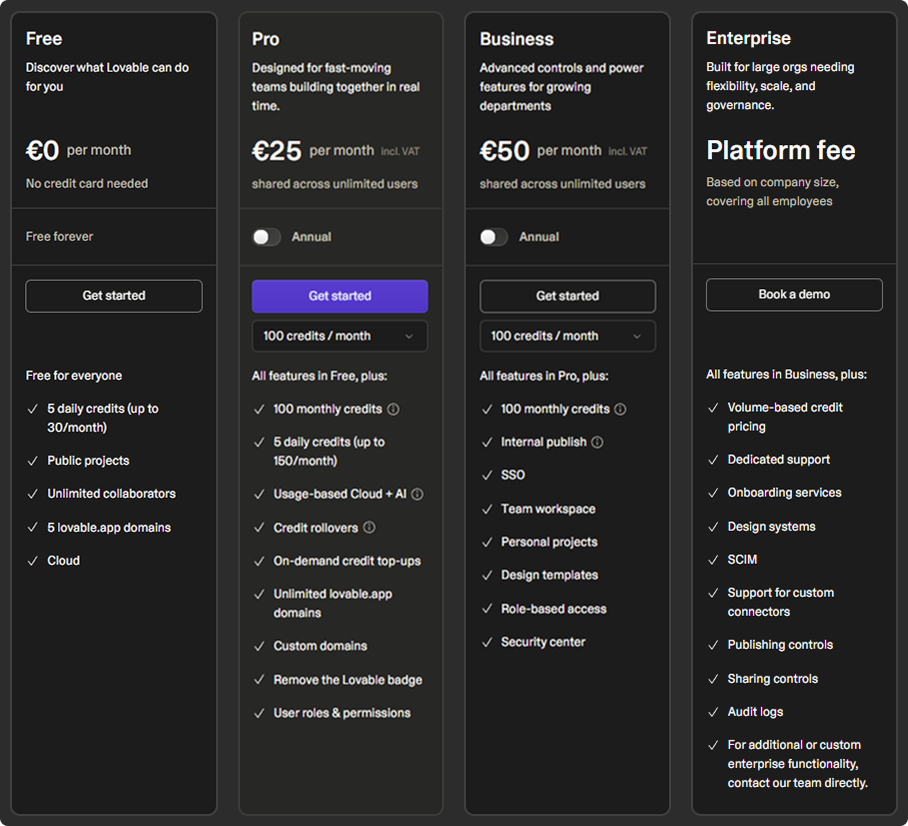This screenshot has width=908, height=826.
Task: Click info icon beside Internal publish
Action: tap(597, 443)
